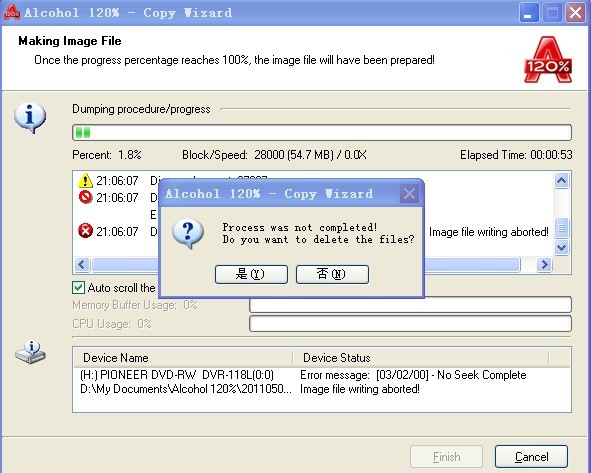Click the blue info speech bubble icon
591x473 pixels.
30,118
